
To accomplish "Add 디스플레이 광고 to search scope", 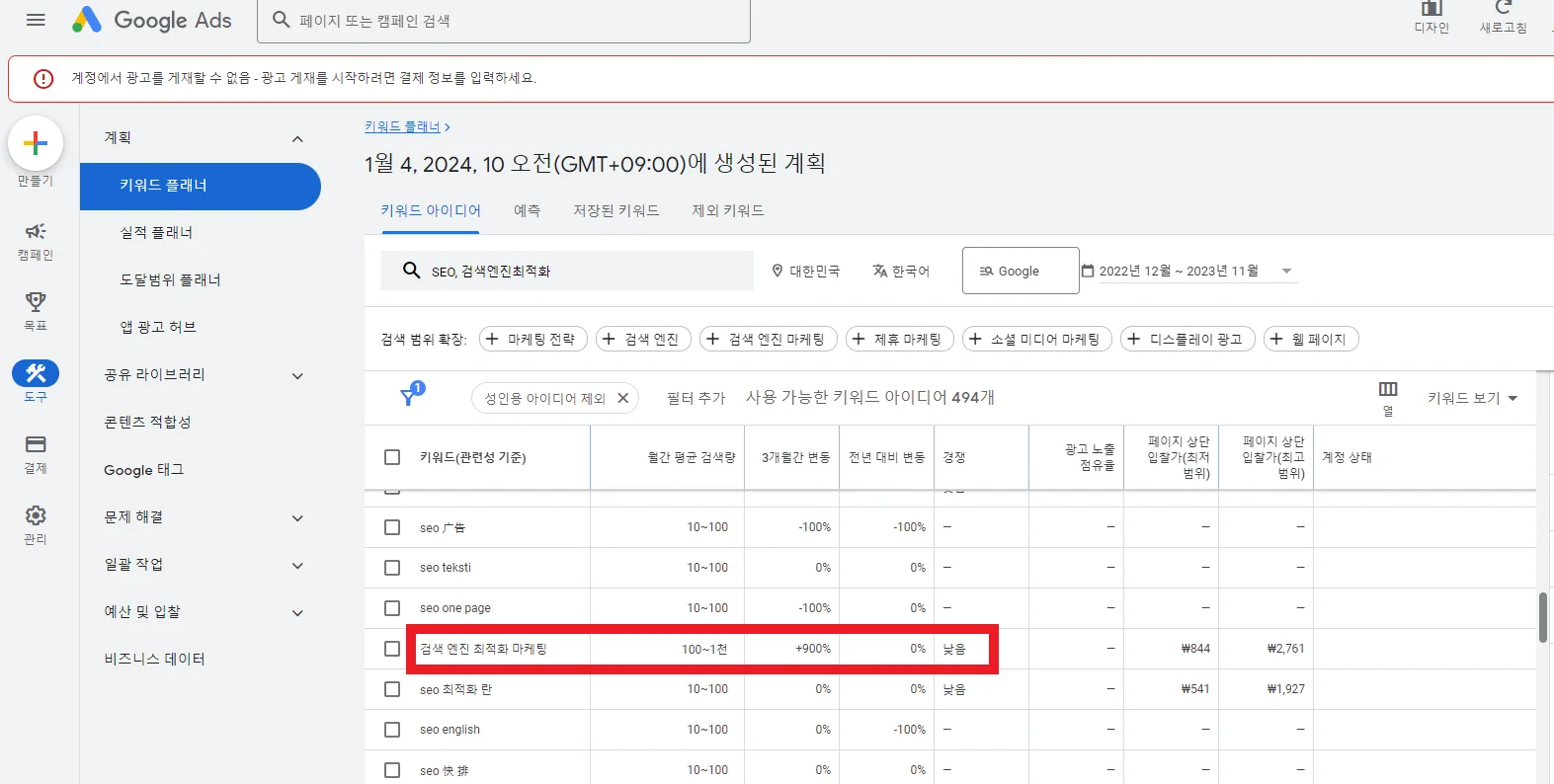I will pyautogui.click(x=1187, y=339).
